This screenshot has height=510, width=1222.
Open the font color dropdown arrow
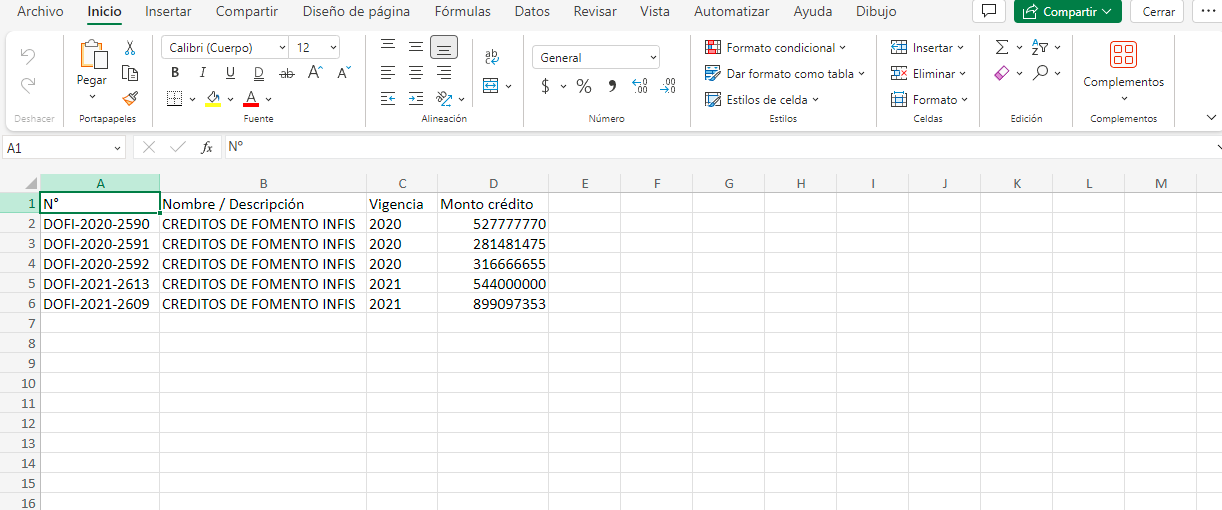[268, 100]
